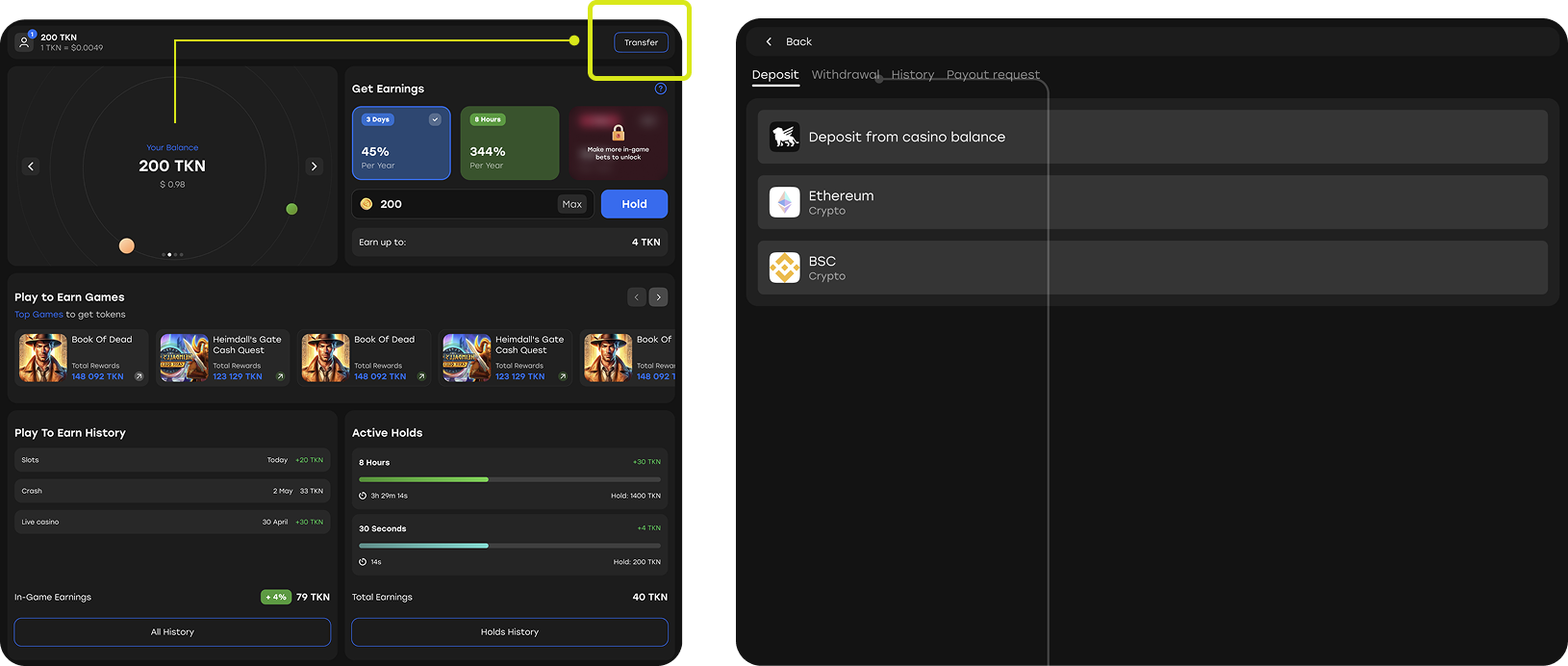Click the user profile icon with notification badge

tap(25, 42)
